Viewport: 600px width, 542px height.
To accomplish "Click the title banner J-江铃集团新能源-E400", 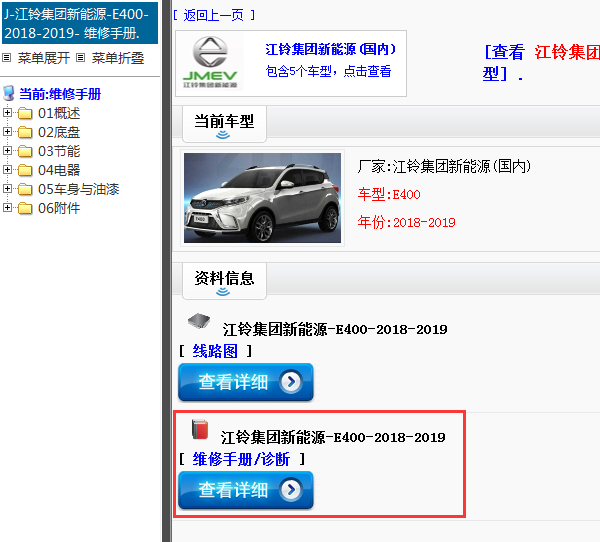I will [x=80, y=23].
